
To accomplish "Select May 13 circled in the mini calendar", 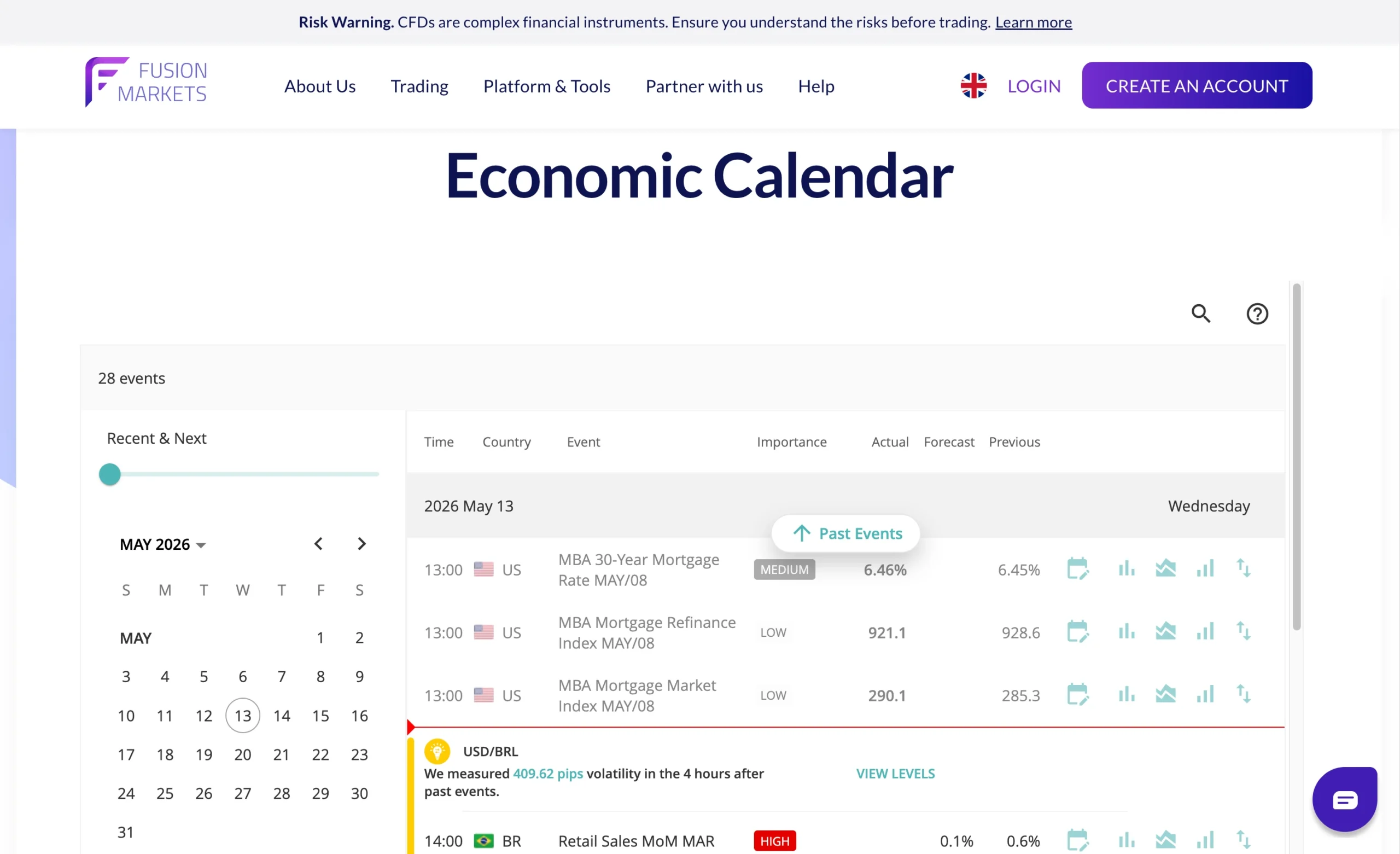I will click(x=243, y=715).
